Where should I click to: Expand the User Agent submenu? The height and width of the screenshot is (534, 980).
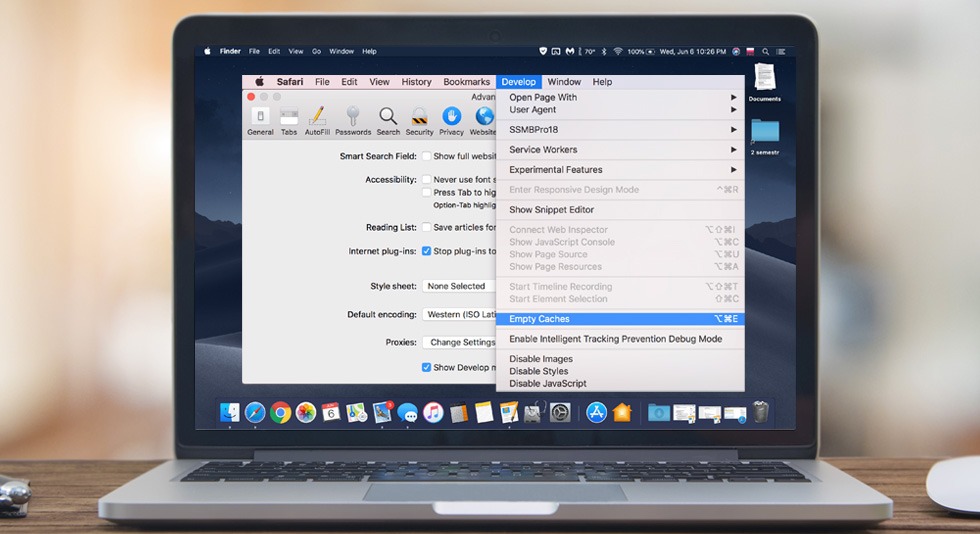[x=620, y=109]
